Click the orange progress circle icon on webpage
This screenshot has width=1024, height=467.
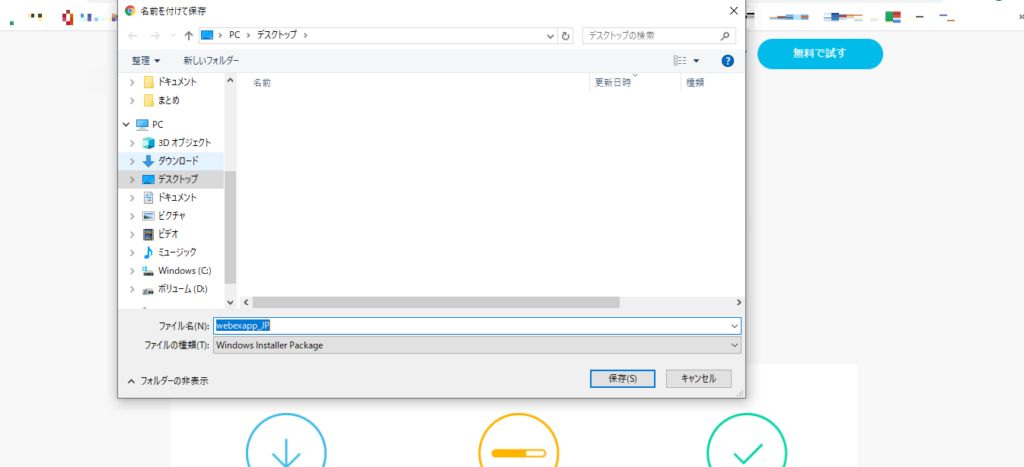tap(519, 442)
